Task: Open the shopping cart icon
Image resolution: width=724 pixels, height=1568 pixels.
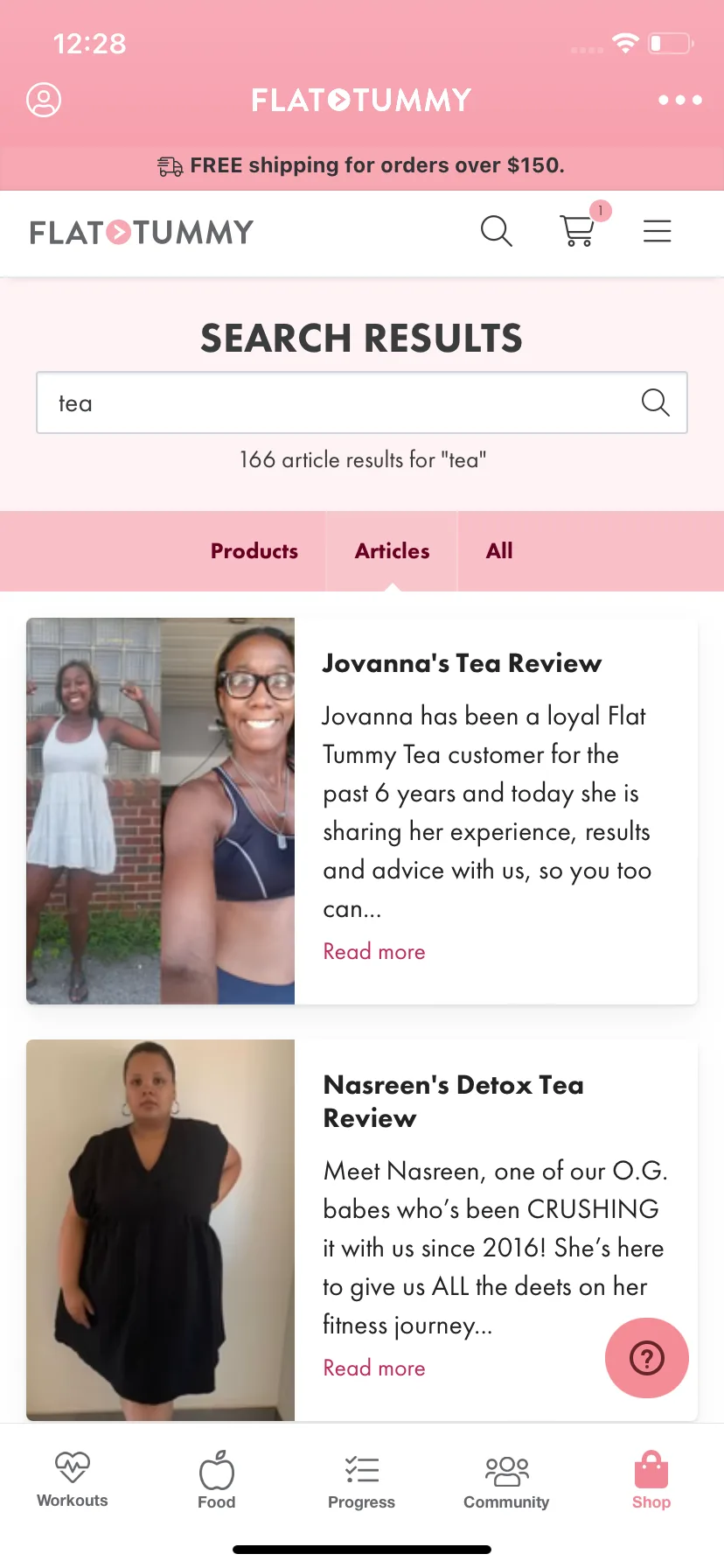Action: pos(578,230)
